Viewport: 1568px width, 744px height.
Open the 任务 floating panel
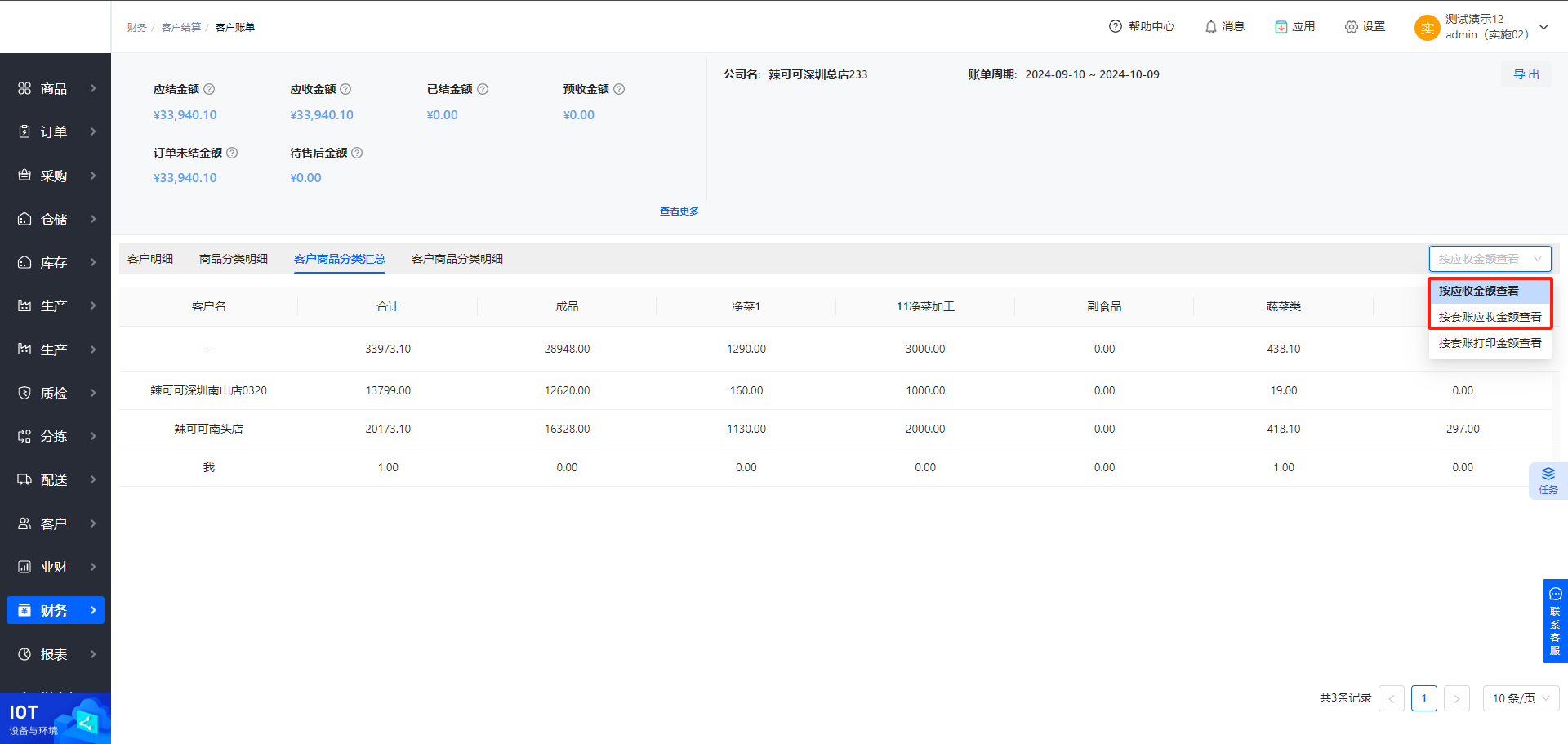click(x=1548, y=481)
